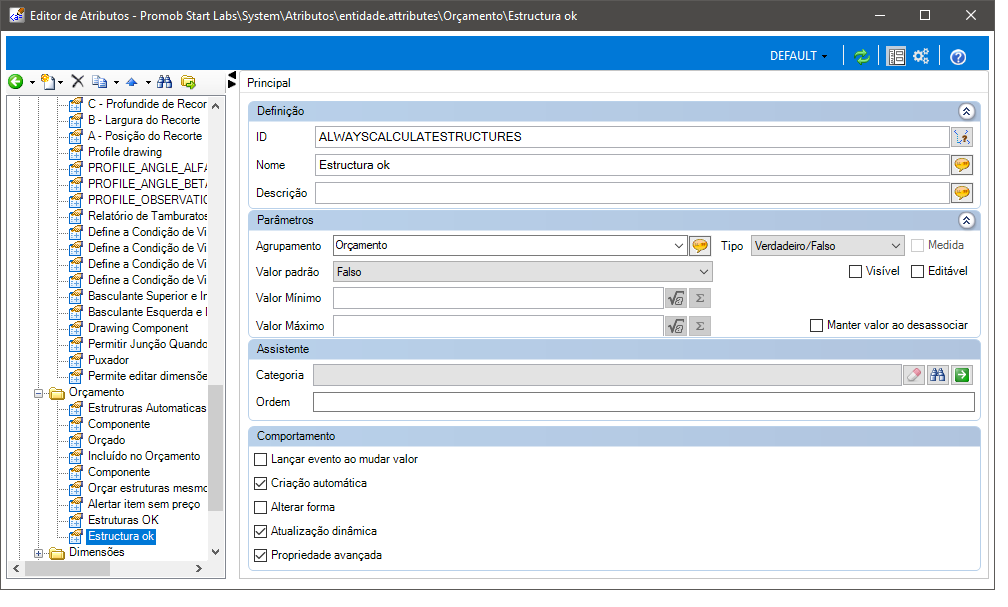This screenshot has width=1008, height=607.
Task: Click the gears settings icon in header
Action: click(x=921, y=57)
